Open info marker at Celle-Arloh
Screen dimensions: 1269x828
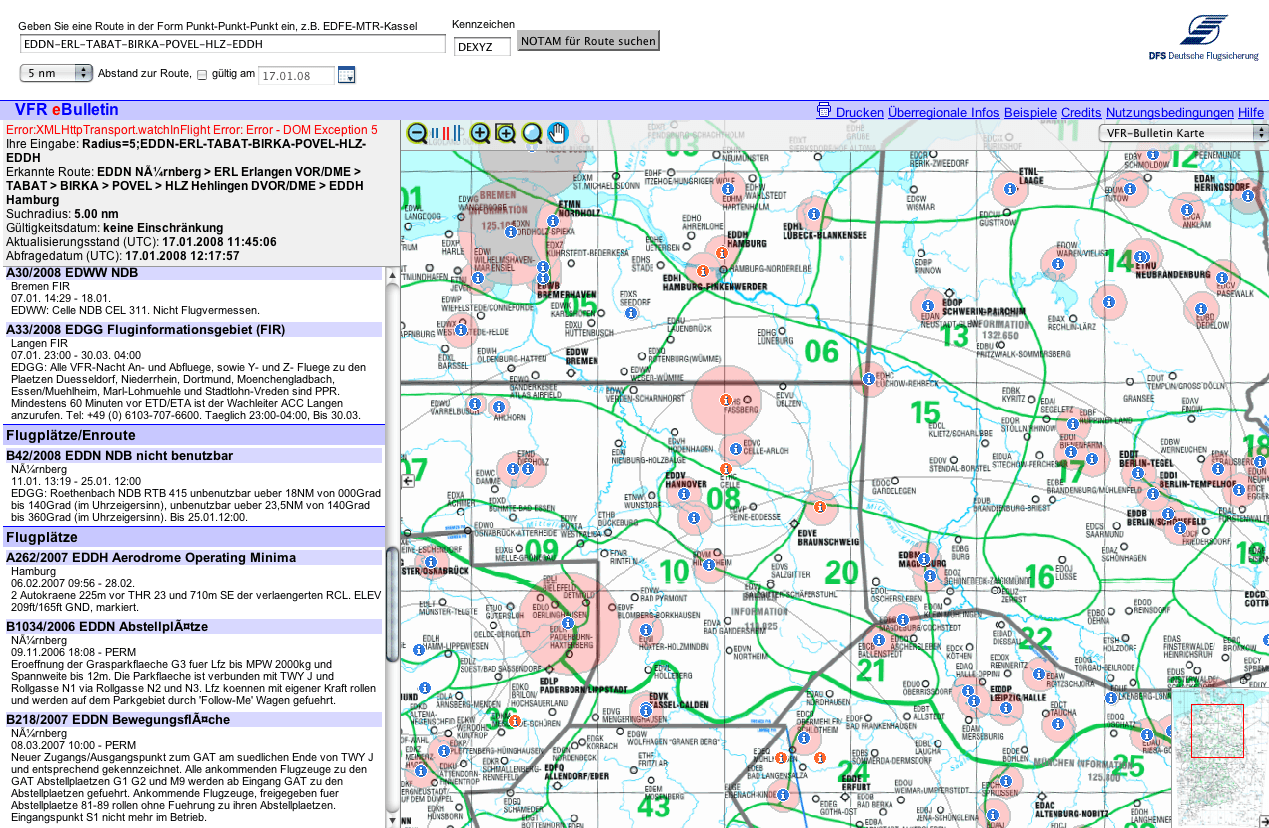point(737,449)
